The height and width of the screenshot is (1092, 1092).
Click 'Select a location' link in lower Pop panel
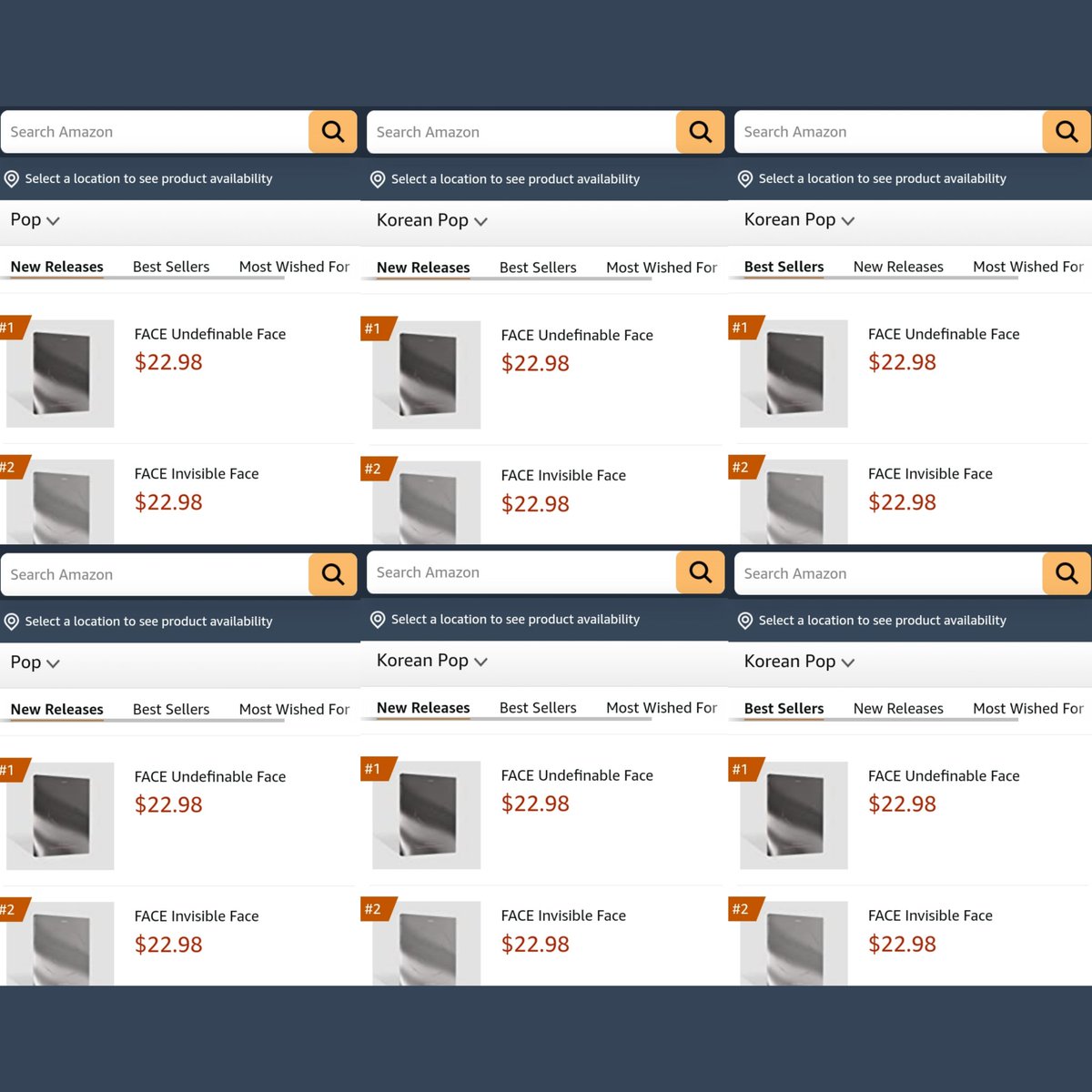148,622
